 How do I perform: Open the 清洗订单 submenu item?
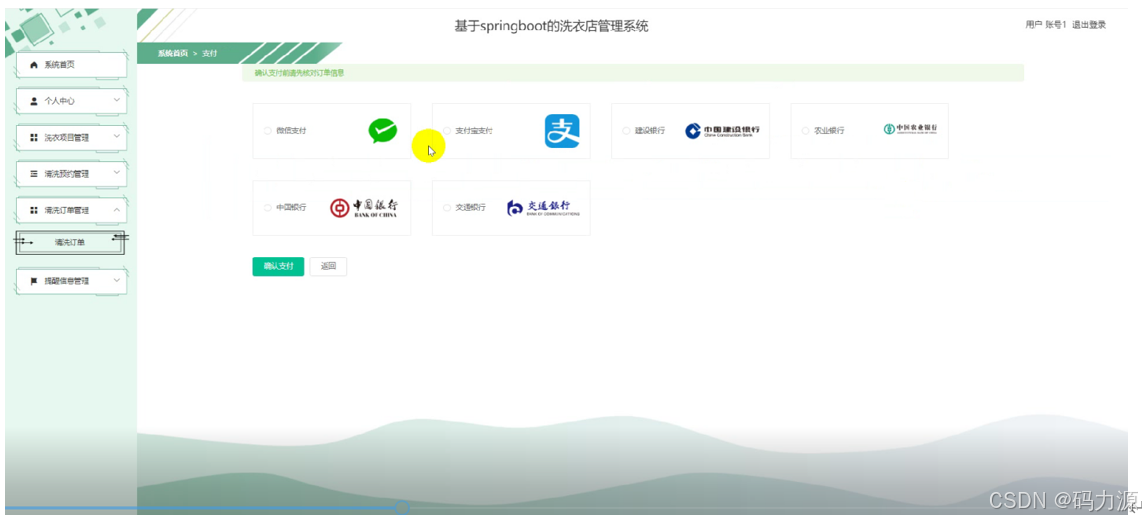(x=70, y=243)
